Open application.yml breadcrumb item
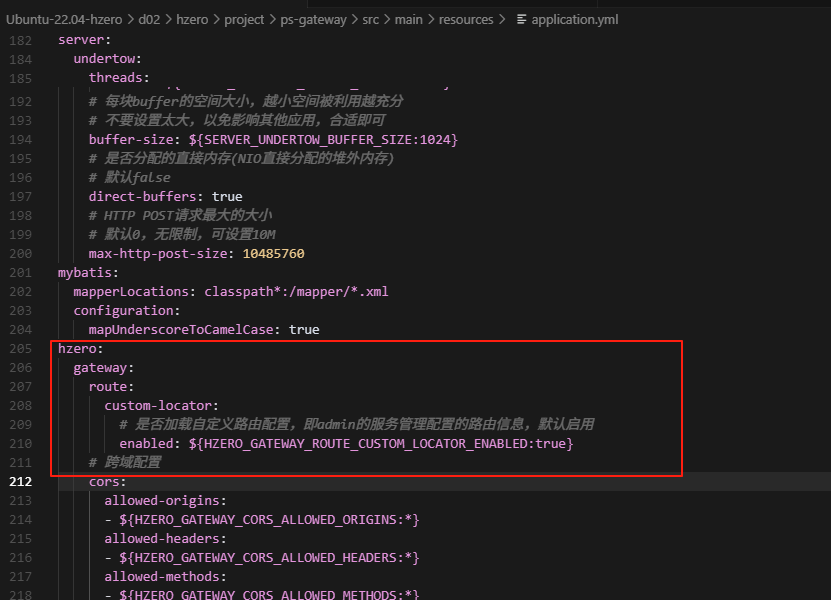 pyautogui.click(x=575, y=20)
